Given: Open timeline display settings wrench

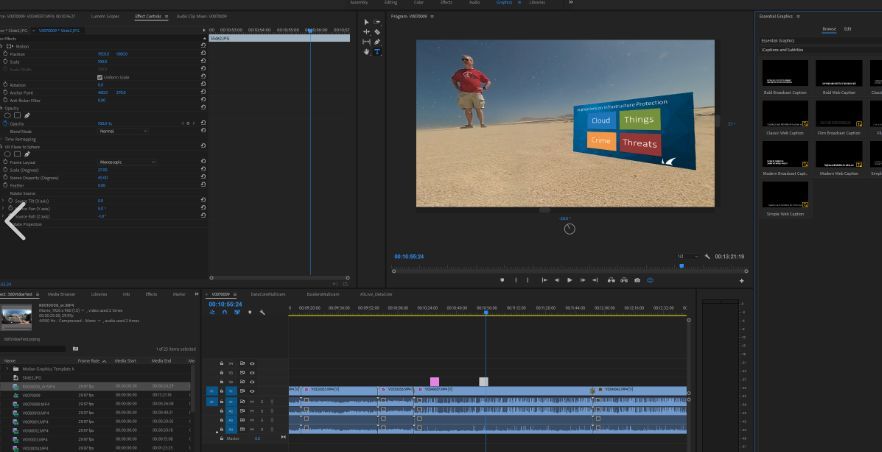Looking at the screenshot, I should (262, 313).
